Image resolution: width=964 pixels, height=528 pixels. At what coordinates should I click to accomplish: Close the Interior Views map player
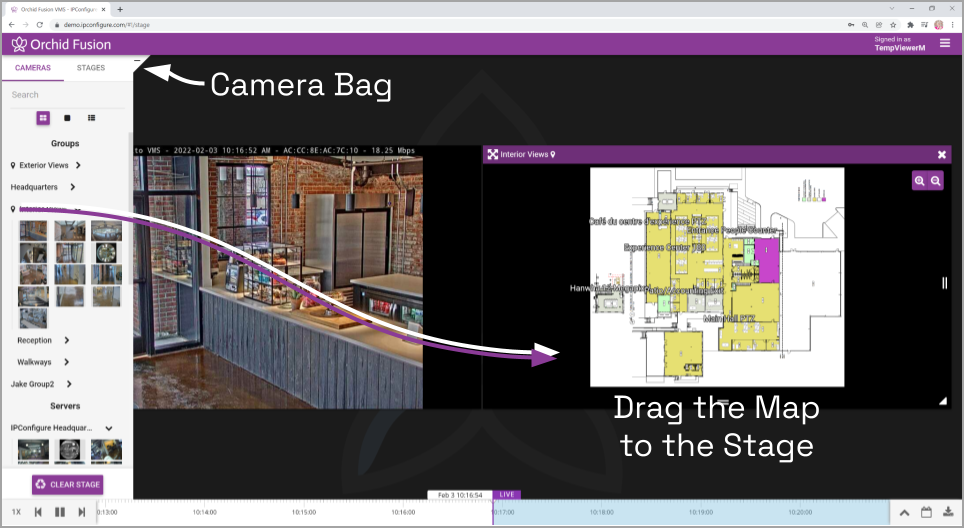pos(942,155)
